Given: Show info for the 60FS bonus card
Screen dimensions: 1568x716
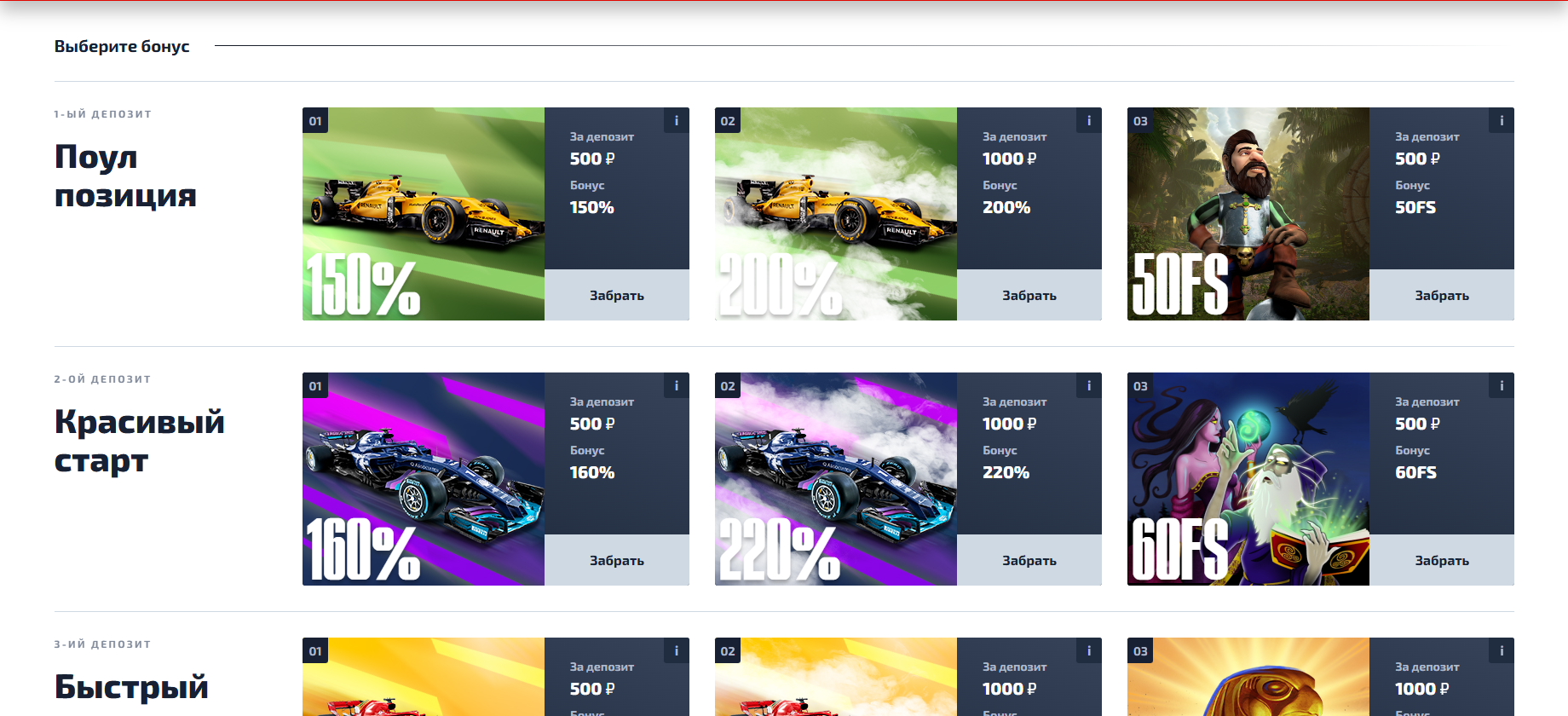Looking at the screenshot, I should (x=1502, y=385).
